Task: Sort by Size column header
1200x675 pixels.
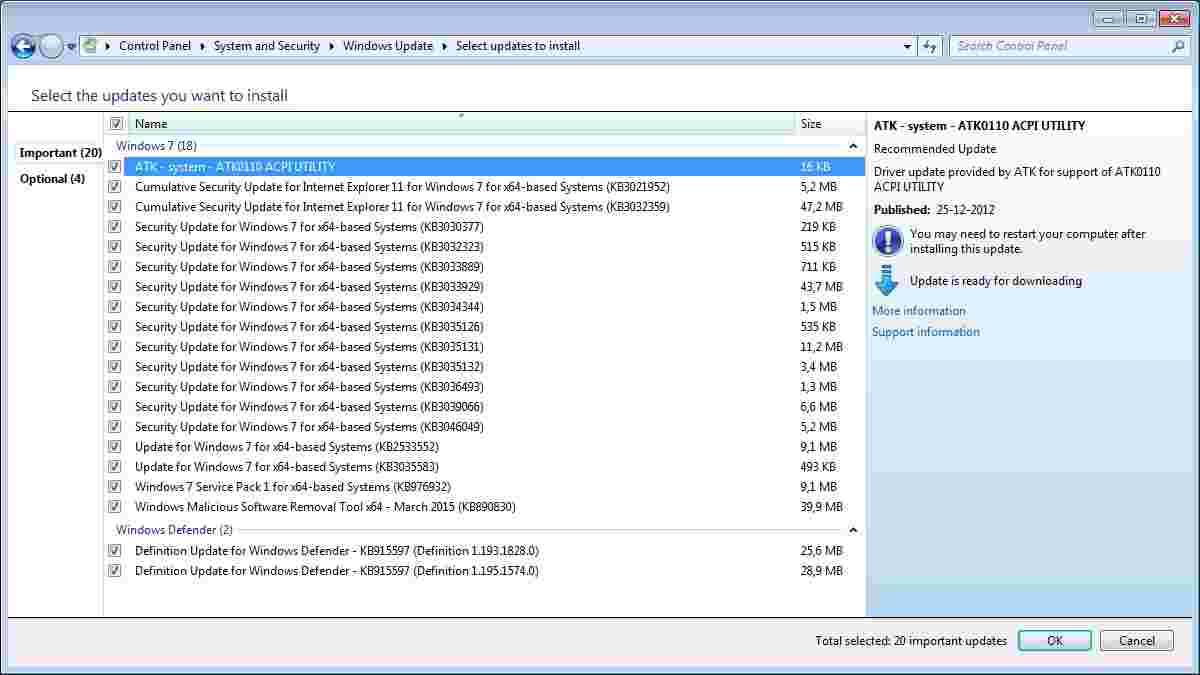Action: [830, 124]
